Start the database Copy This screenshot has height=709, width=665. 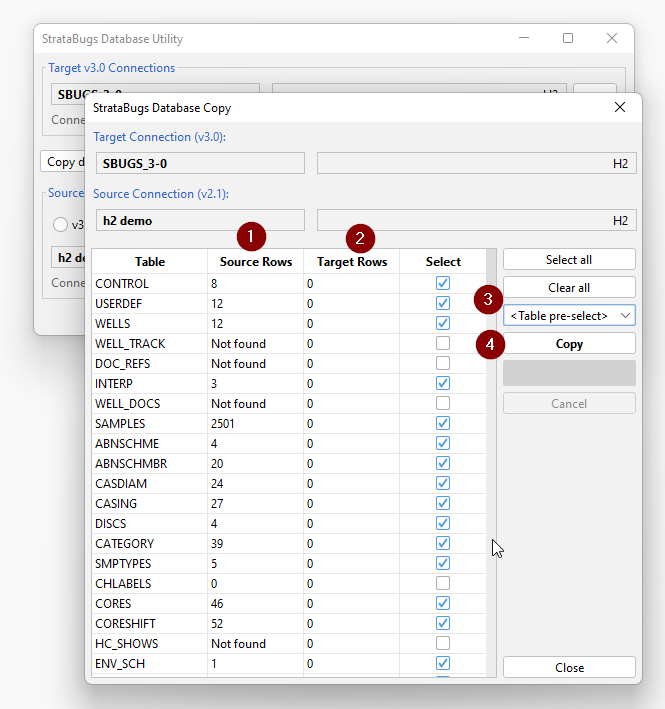click(569, 344)
